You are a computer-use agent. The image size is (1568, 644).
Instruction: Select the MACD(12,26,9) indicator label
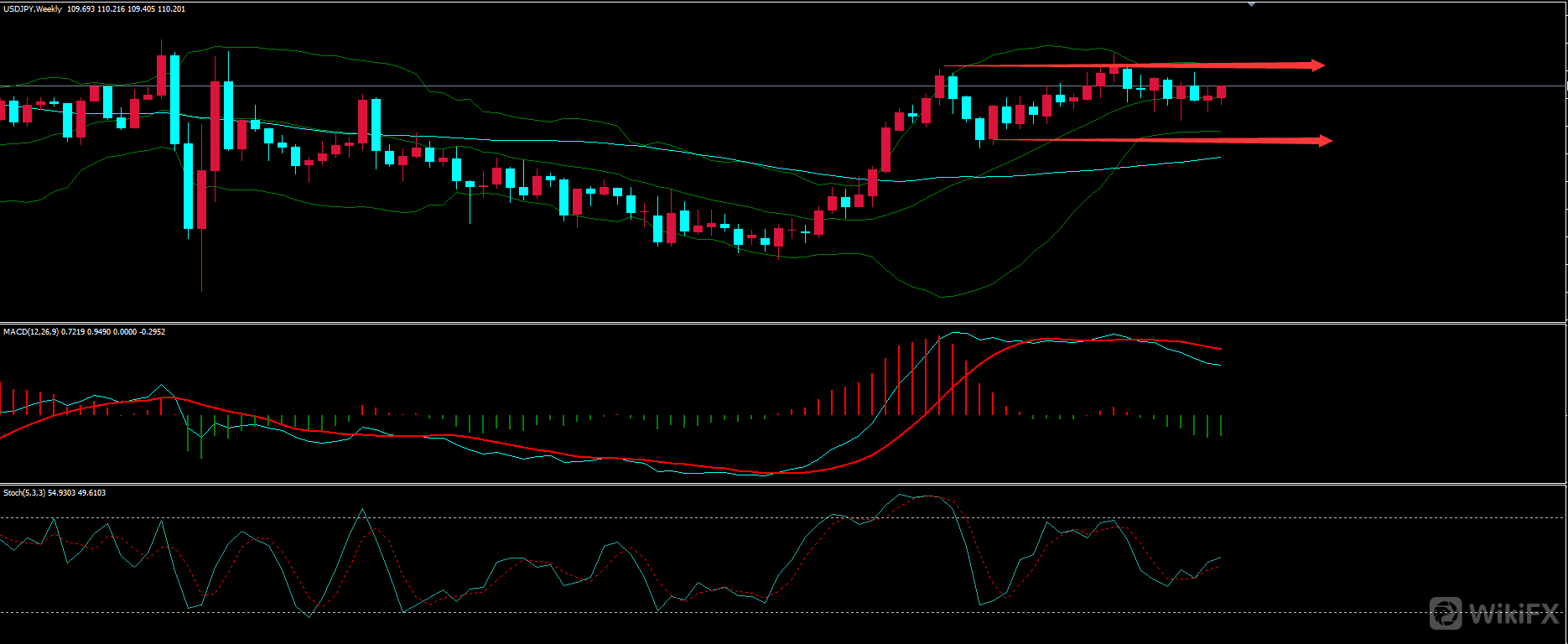point(30,332)
